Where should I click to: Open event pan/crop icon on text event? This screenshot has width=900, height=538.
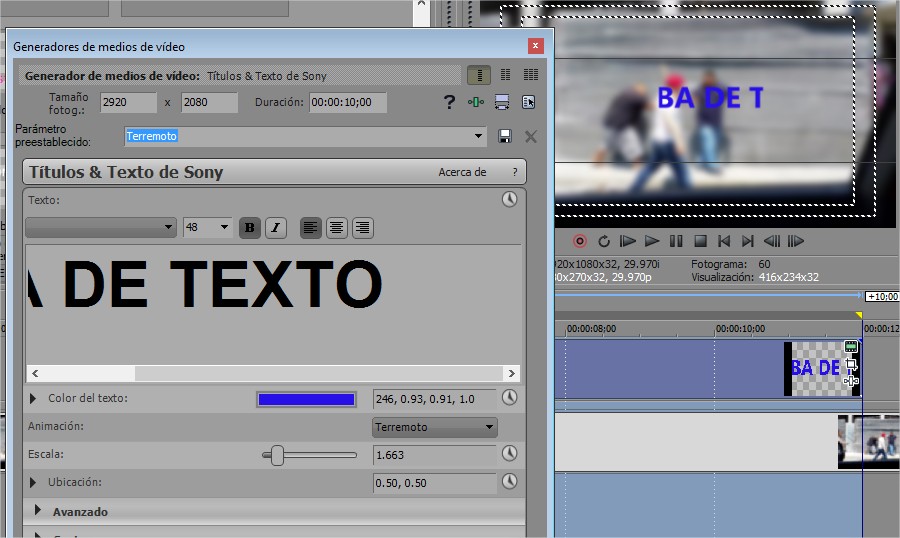[x=851, y=364]
